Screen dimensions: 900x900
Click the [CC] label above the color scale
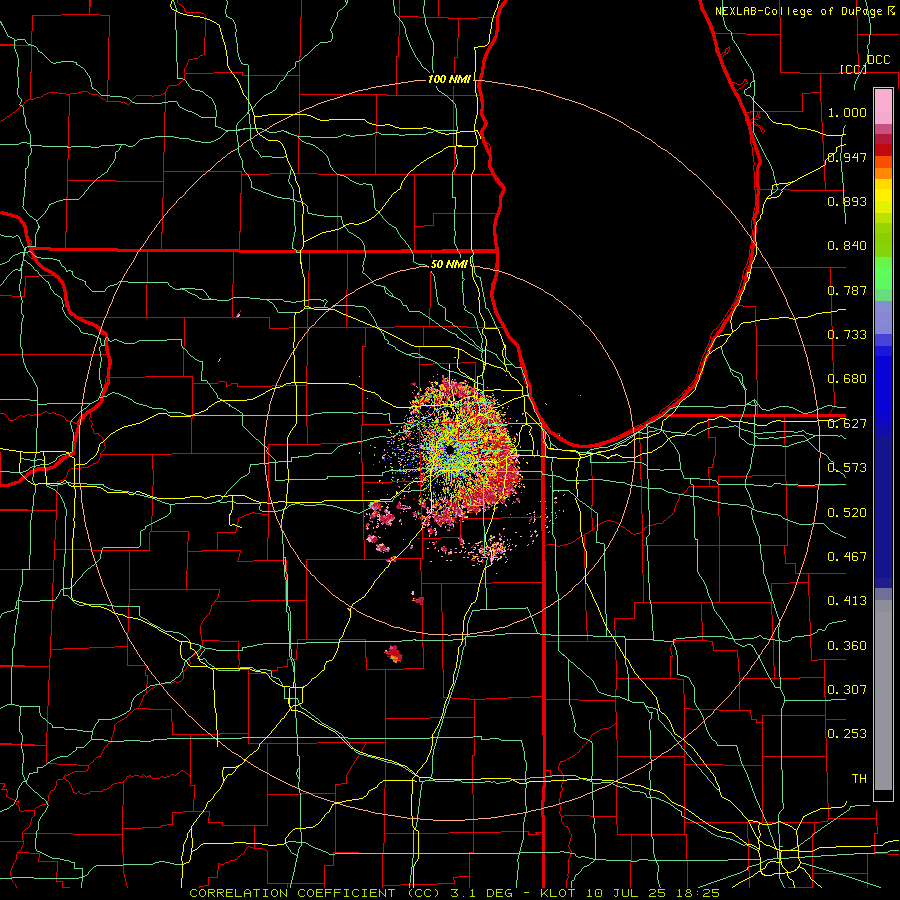pos(853,69)
